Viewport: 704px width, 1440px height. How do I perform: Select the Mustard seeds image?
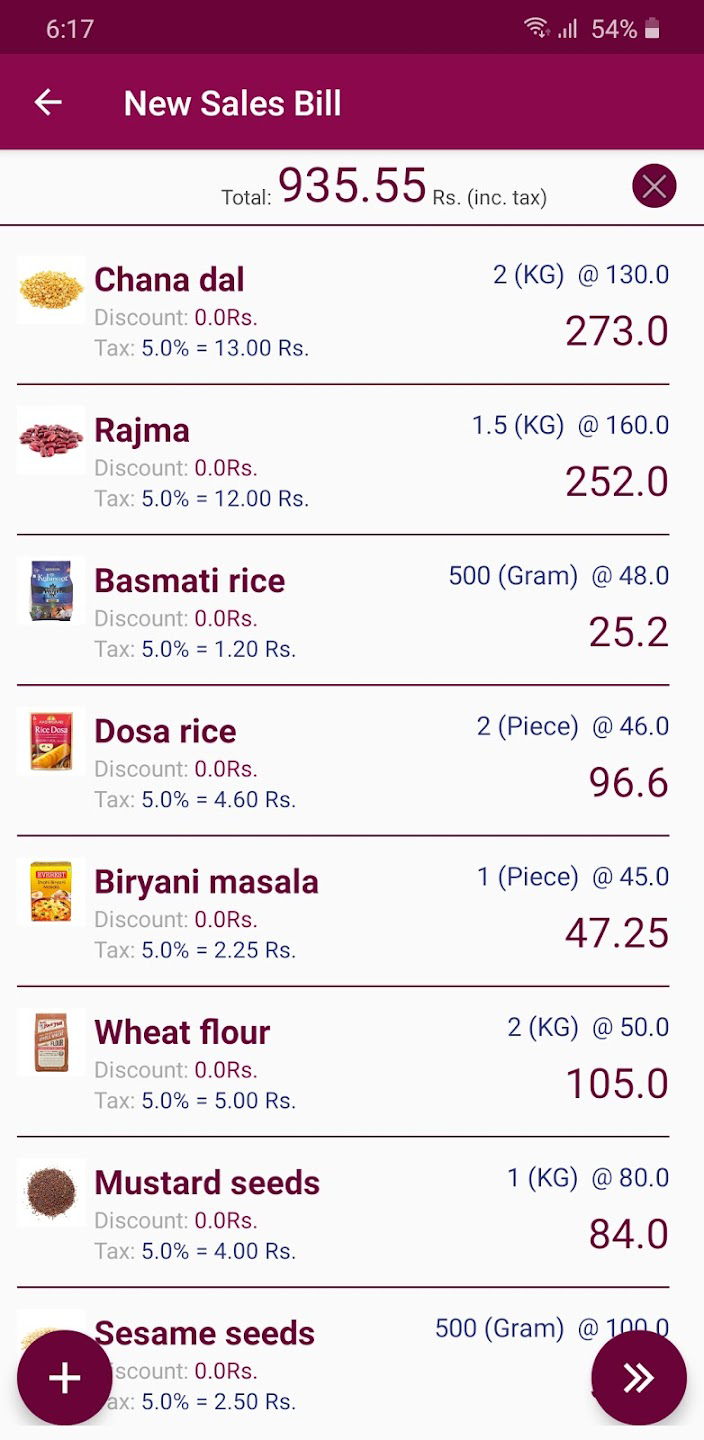coord(51,1193)
